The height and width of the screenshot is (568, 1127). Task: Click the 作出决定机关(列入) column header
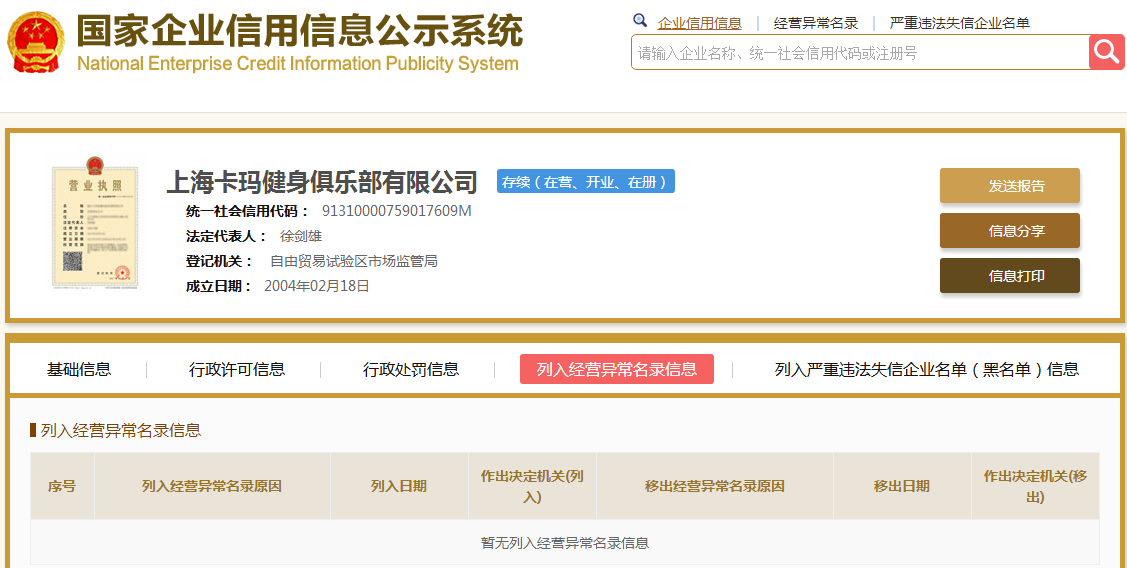[x=532, y=486]
